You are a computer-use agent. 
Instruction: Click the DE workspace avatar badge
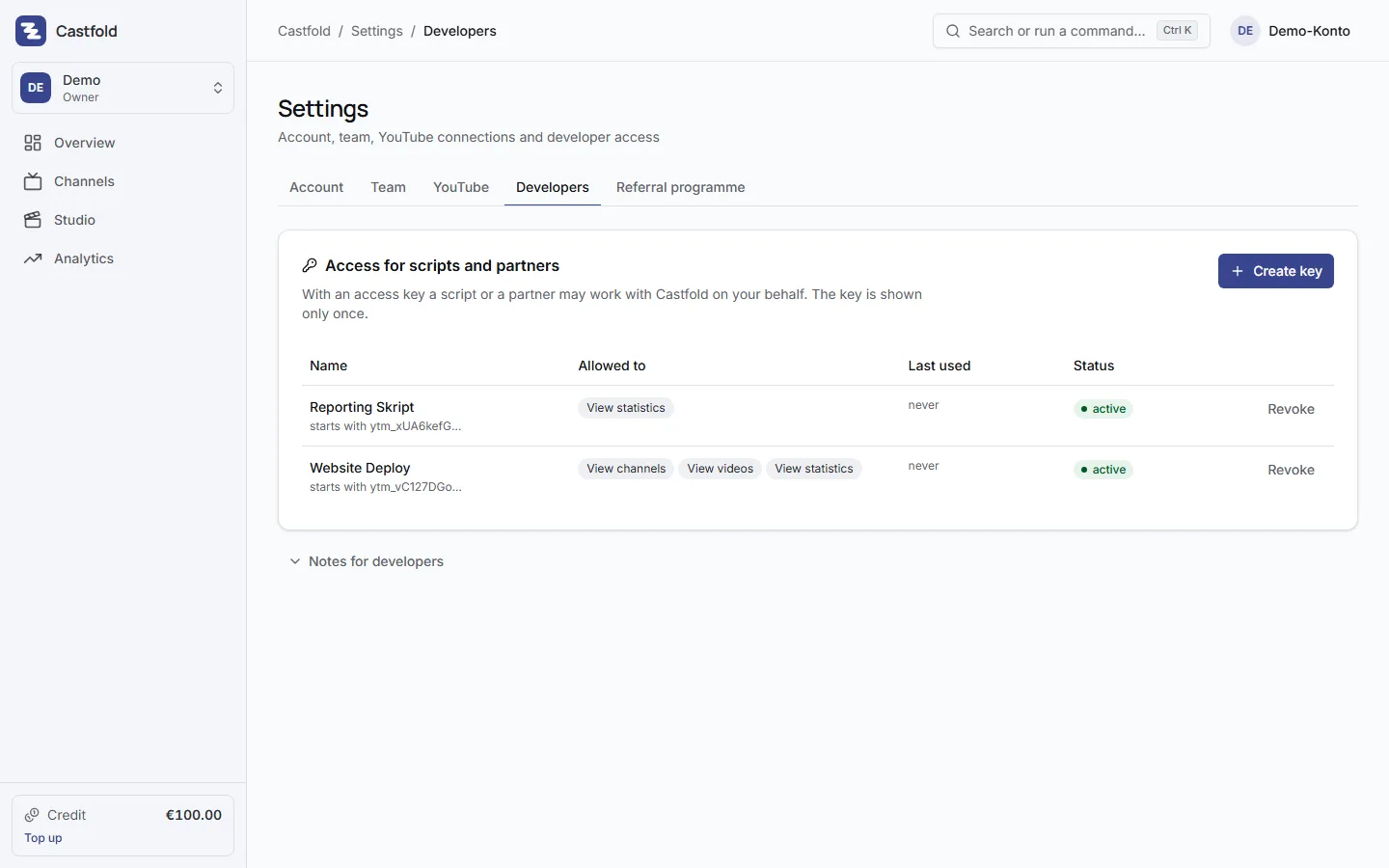[36, 88]
